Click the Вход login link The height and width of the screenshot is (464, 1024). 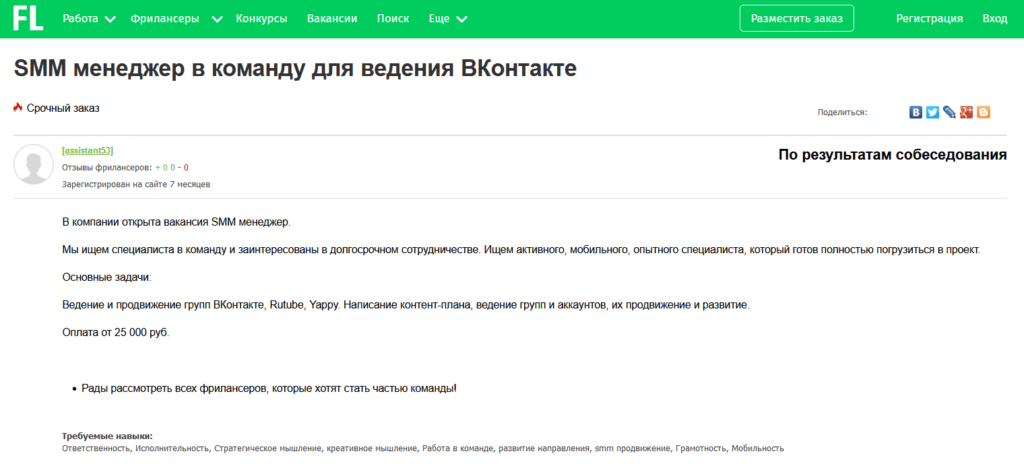[x=994, y=19]
